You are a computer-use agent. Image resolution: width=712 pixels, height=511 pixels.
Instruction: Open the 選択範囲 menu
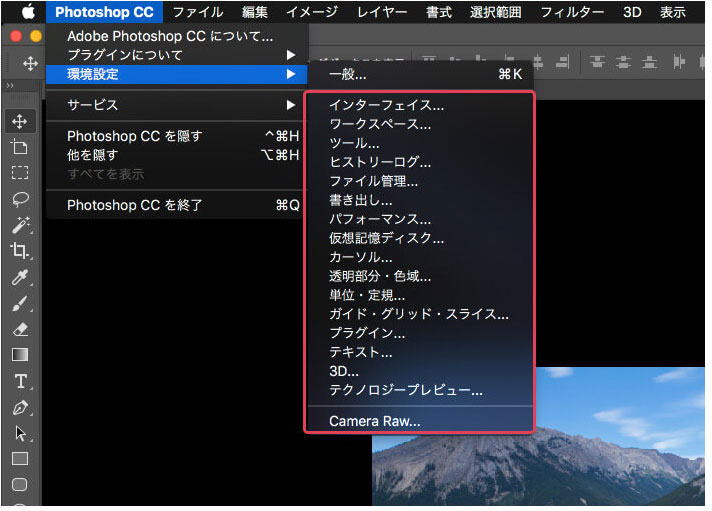point(495,12)
